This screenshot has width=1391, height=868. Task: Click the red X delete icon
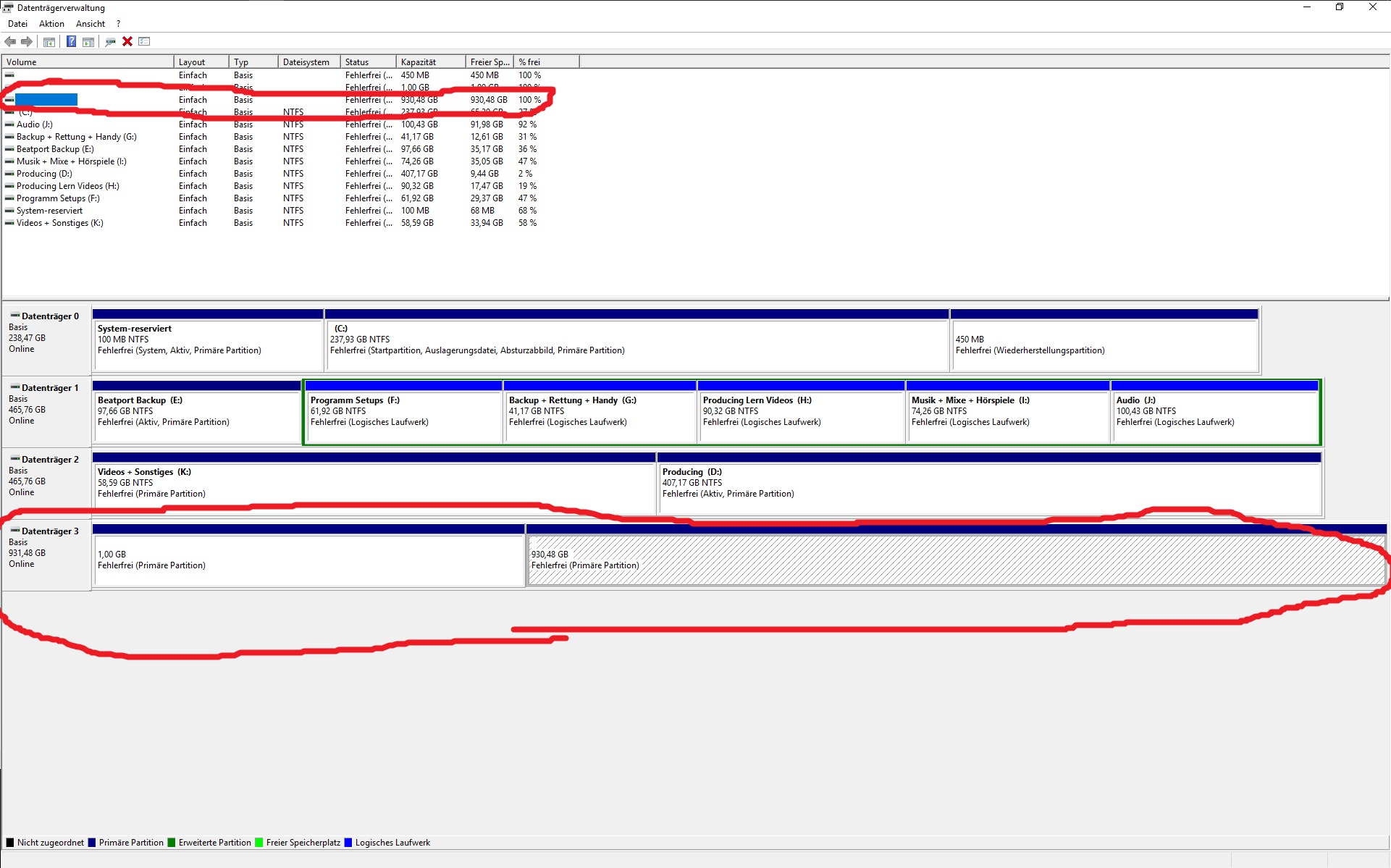127,41
